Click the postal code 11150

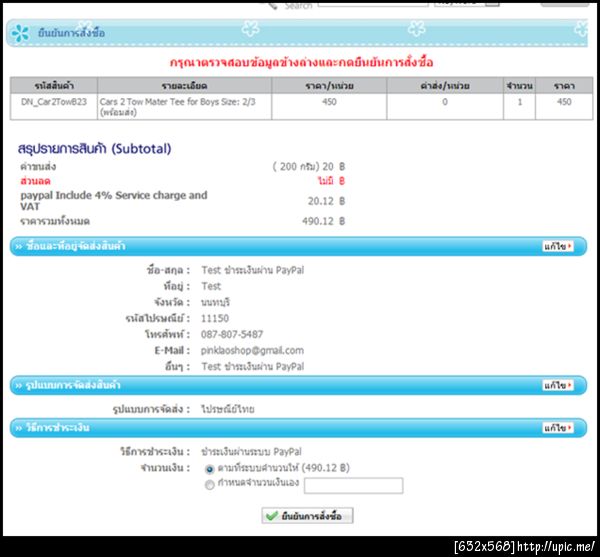[215, 318]
